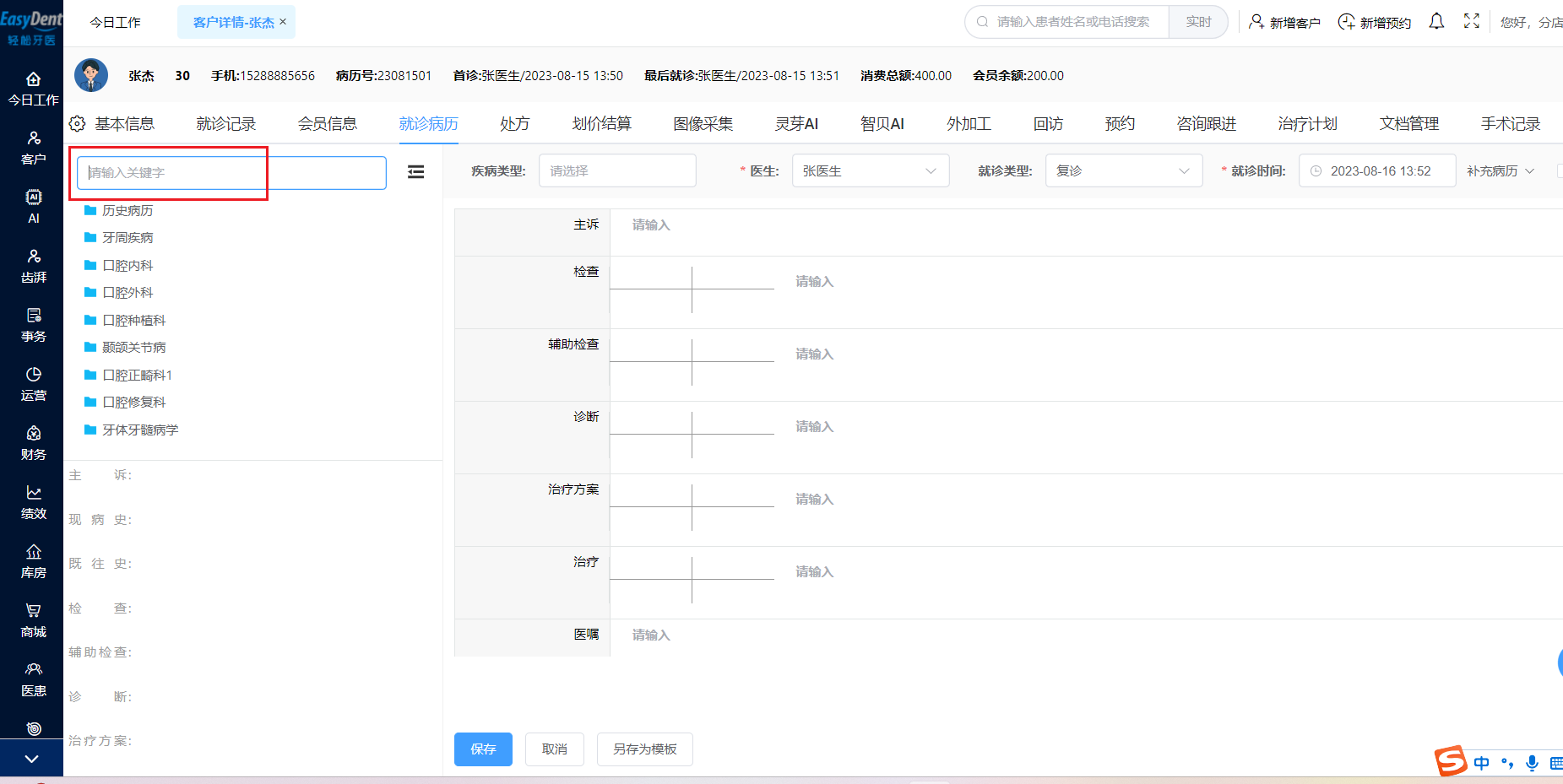1563x784 pixels.
Task: Focus the patient name or phone search box
Action: tap(1067, 22)
